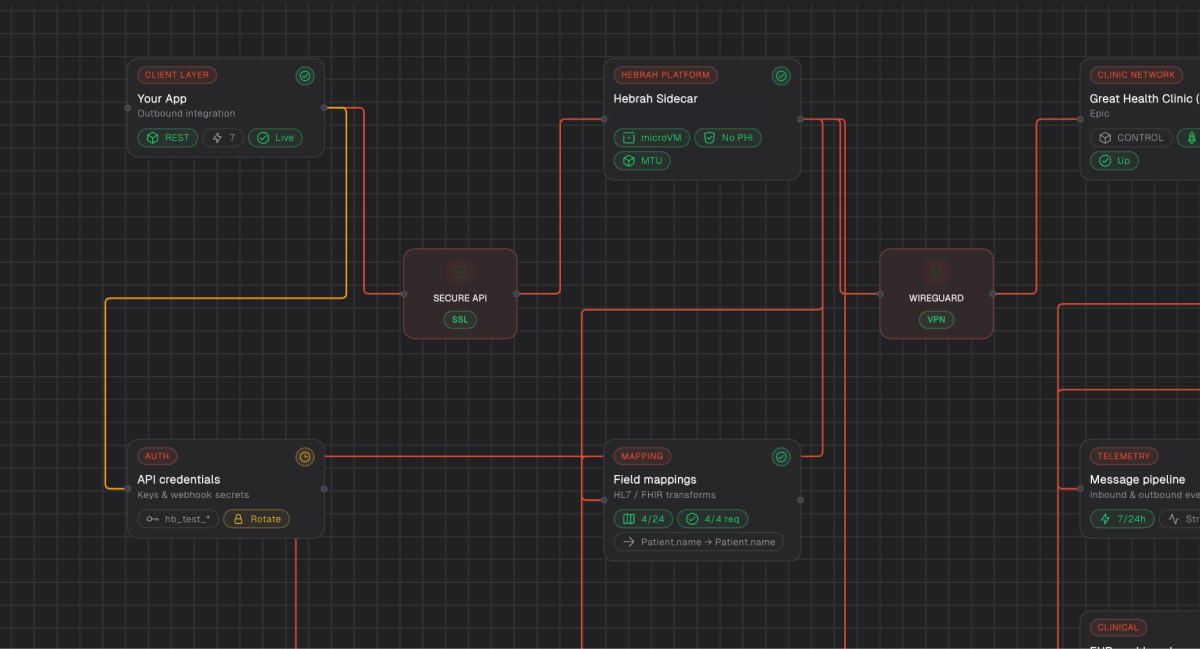Click the Hebrah Sidecar status check icon

click(781, 76)
